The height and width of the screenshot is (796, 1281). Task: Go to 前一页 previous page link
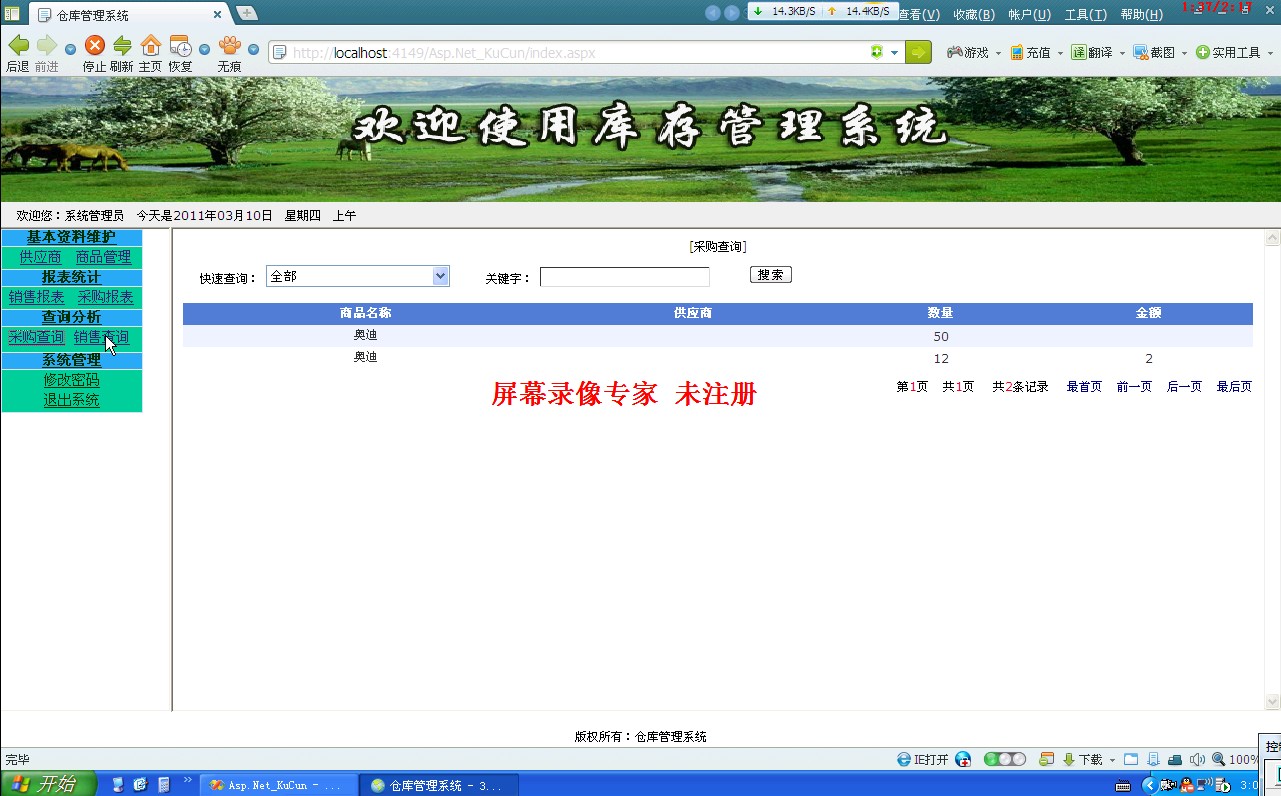[x=1134, y=387]
